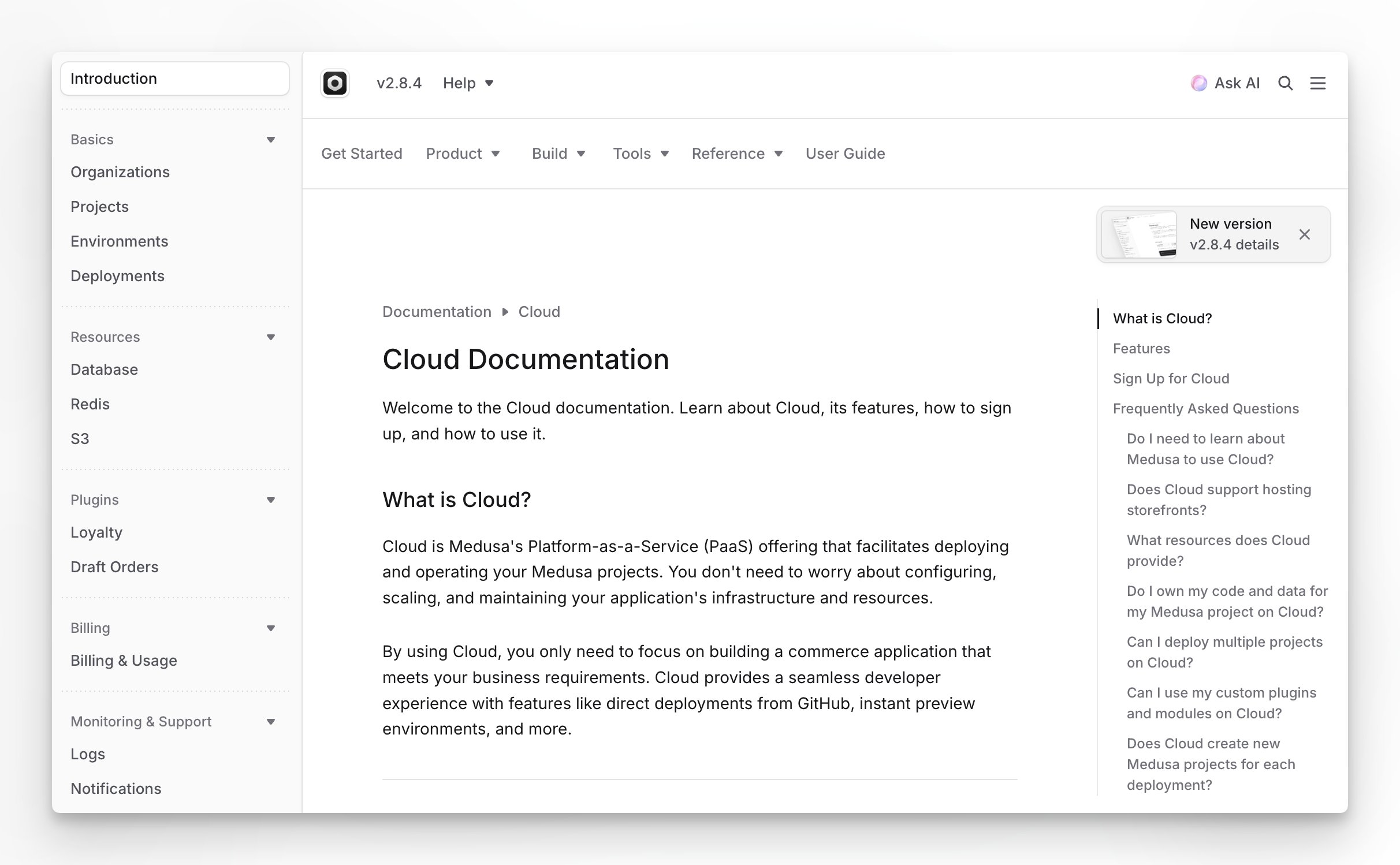Open the User Guide tab
Image resolution: width=1400 pixels, height=865 pixels.
click(845, 154)
